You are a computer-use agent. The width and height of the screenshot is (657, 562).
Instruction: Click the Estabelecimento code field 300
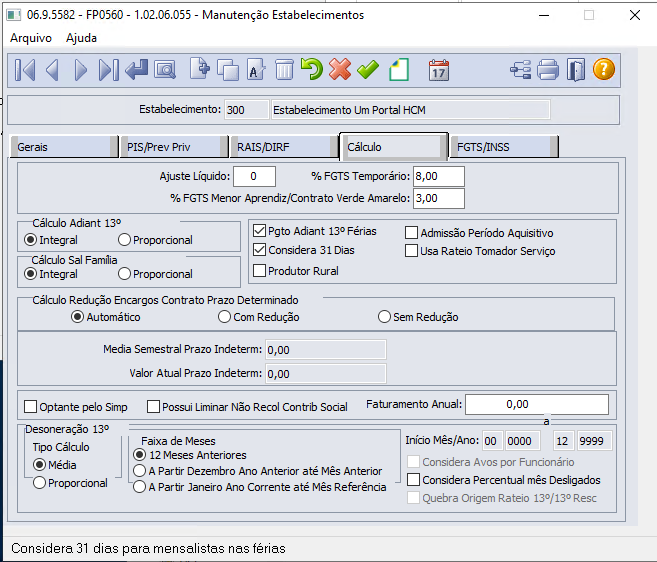coord(246,110)
